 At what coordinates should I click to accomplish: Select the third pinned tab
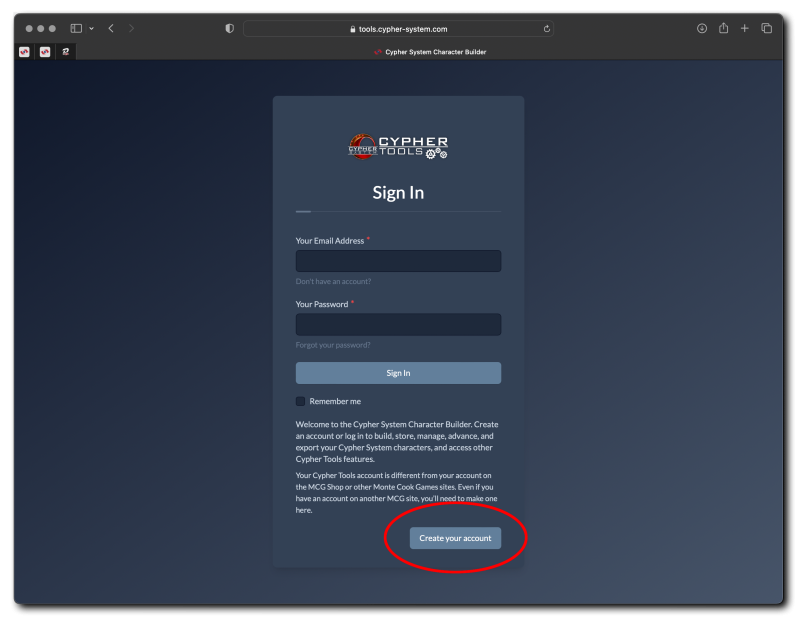click(66, 52)
